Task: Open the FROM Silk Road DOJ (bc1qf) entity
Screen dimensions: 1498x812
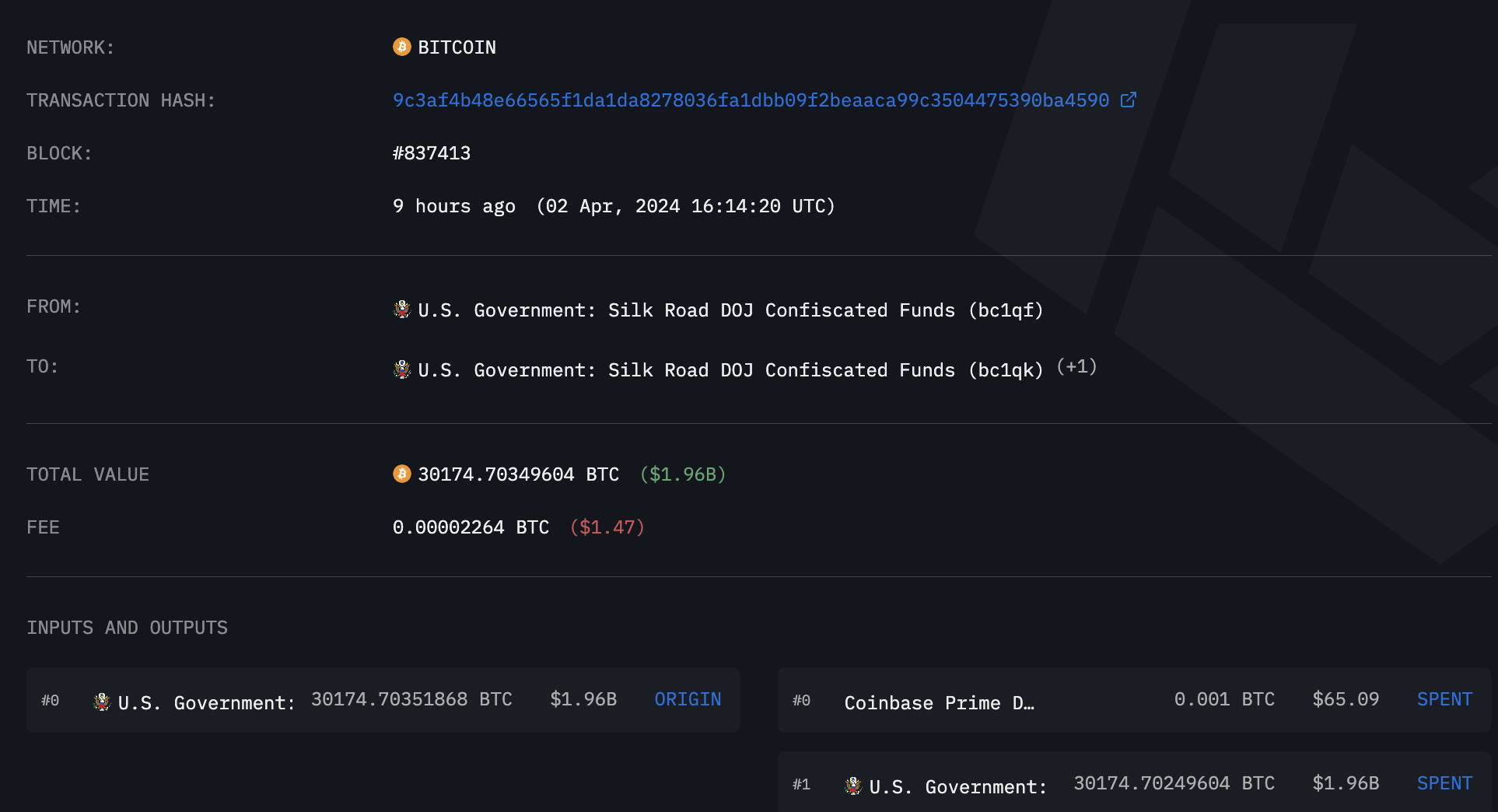Action: (730, 310)
